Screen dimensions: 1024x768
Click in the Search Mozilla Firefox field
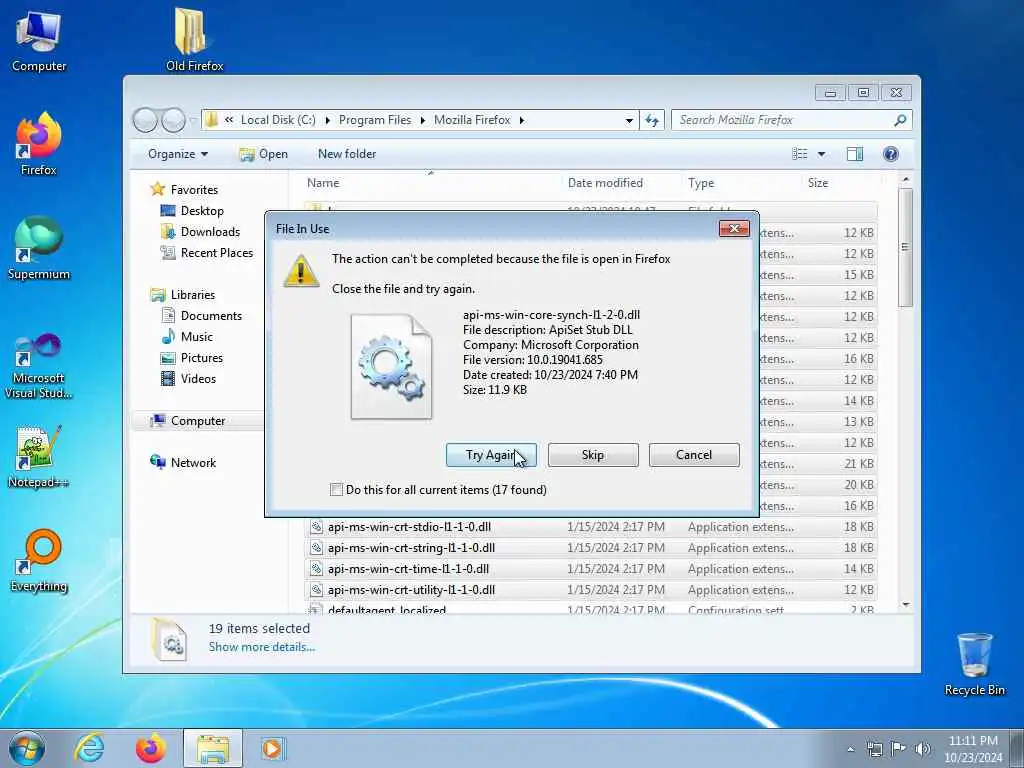click(784, 120)
